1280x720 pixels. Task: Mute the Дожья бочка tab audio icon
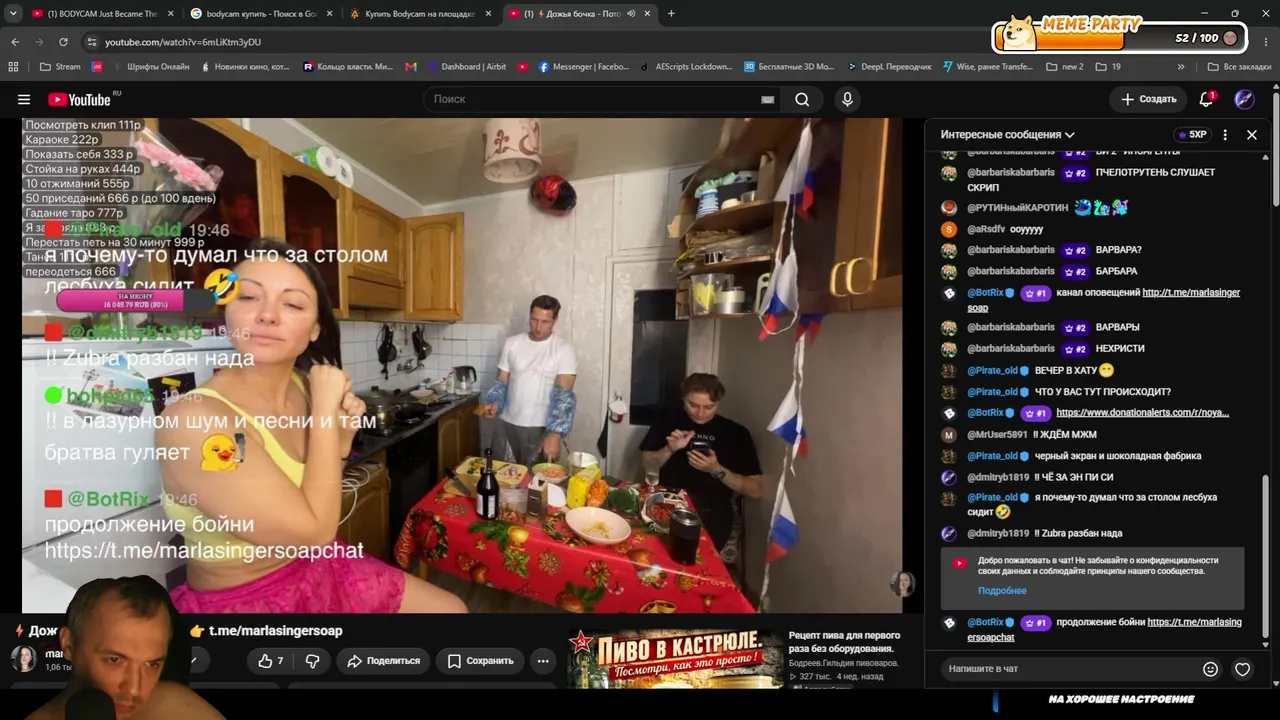click(631, 14)
